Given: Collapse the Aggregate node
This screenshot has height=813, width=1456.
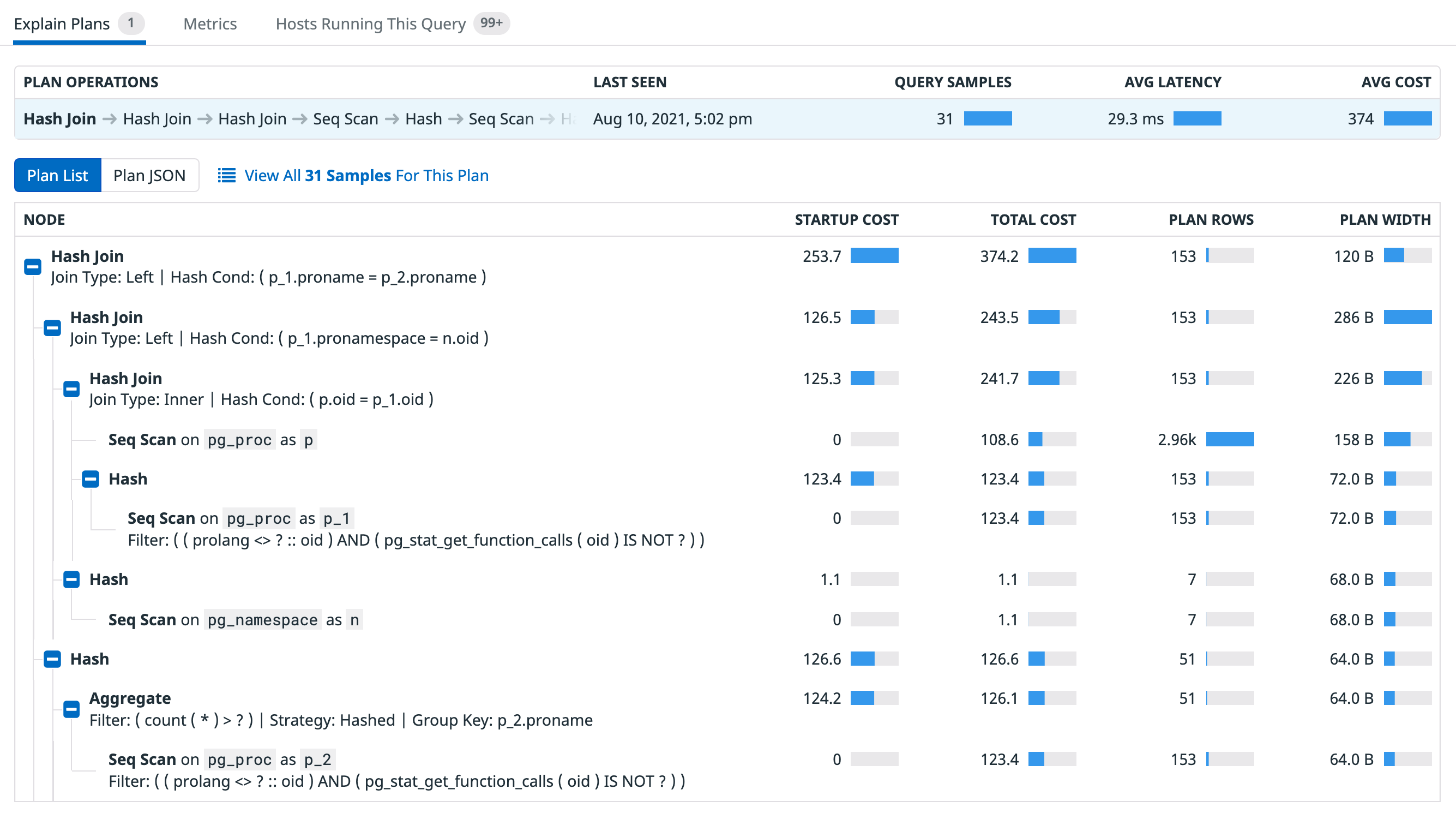Looking at the screenshot, I should [71, 708].
